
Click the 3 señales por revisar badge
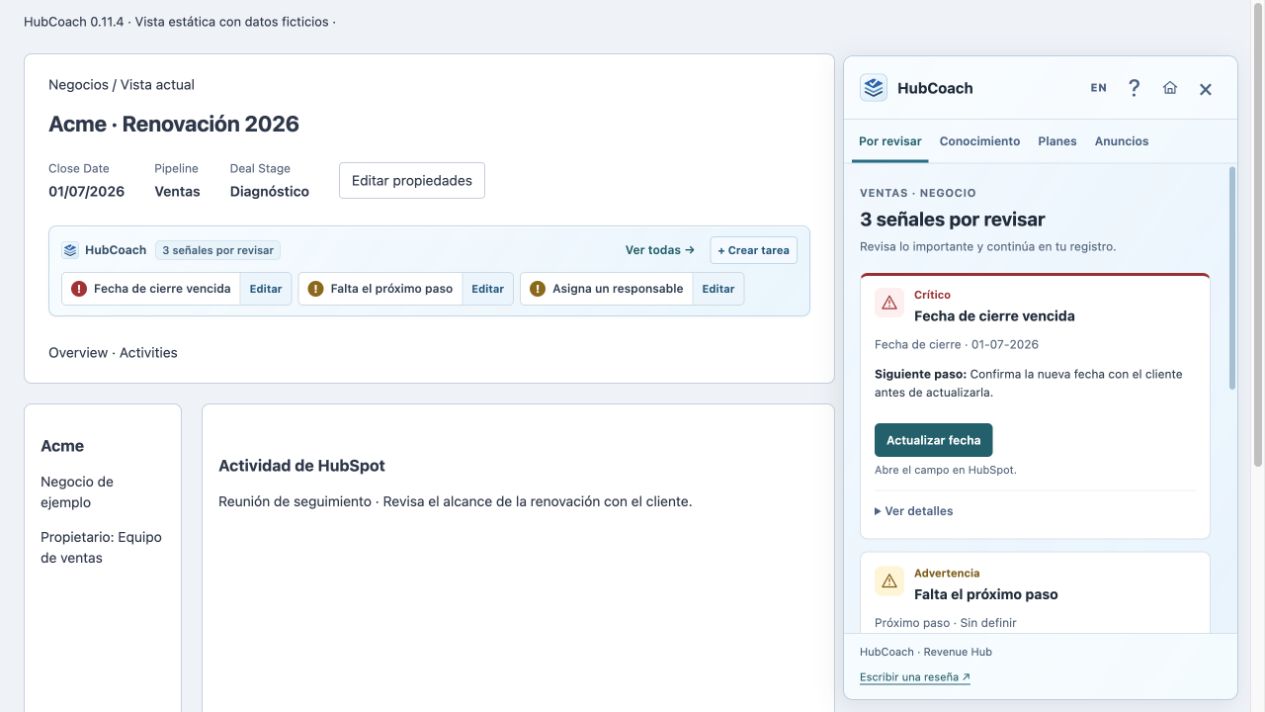tap(218, 250)
